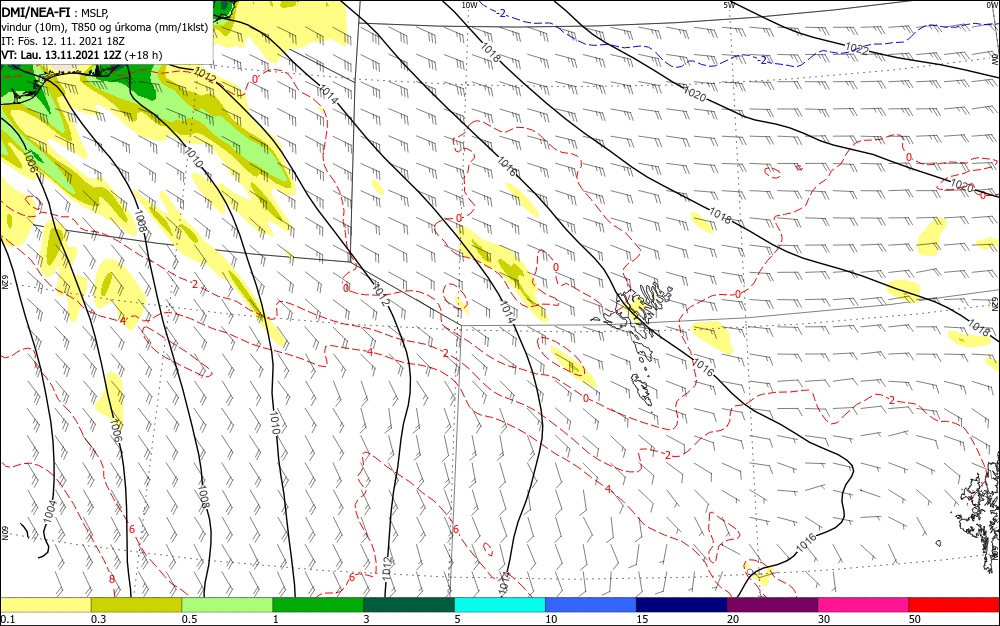The height and width of the screenshot is (626, 1000).
Task: Click the legend value "20"
Action: 733,619
